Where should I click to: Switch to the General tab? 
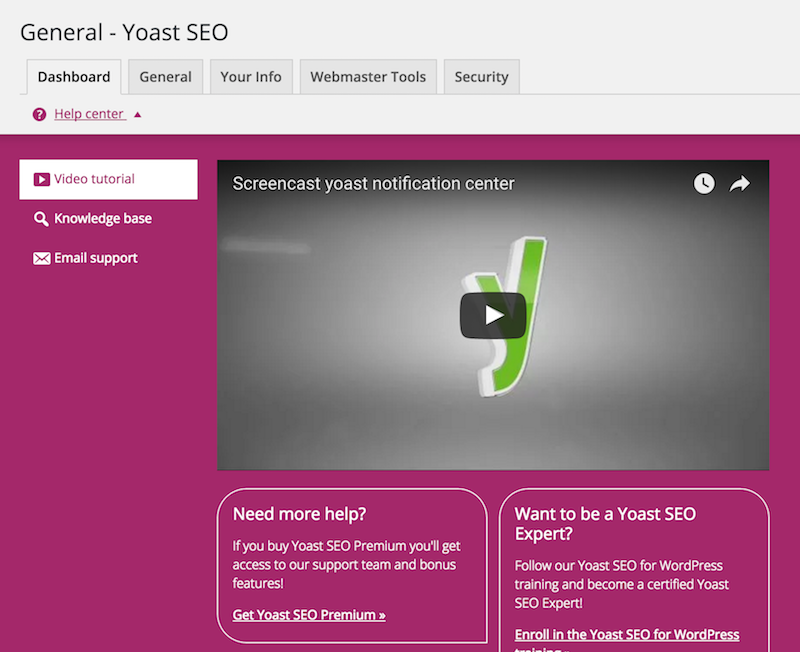pyautogui.click(x=166, y=77)
